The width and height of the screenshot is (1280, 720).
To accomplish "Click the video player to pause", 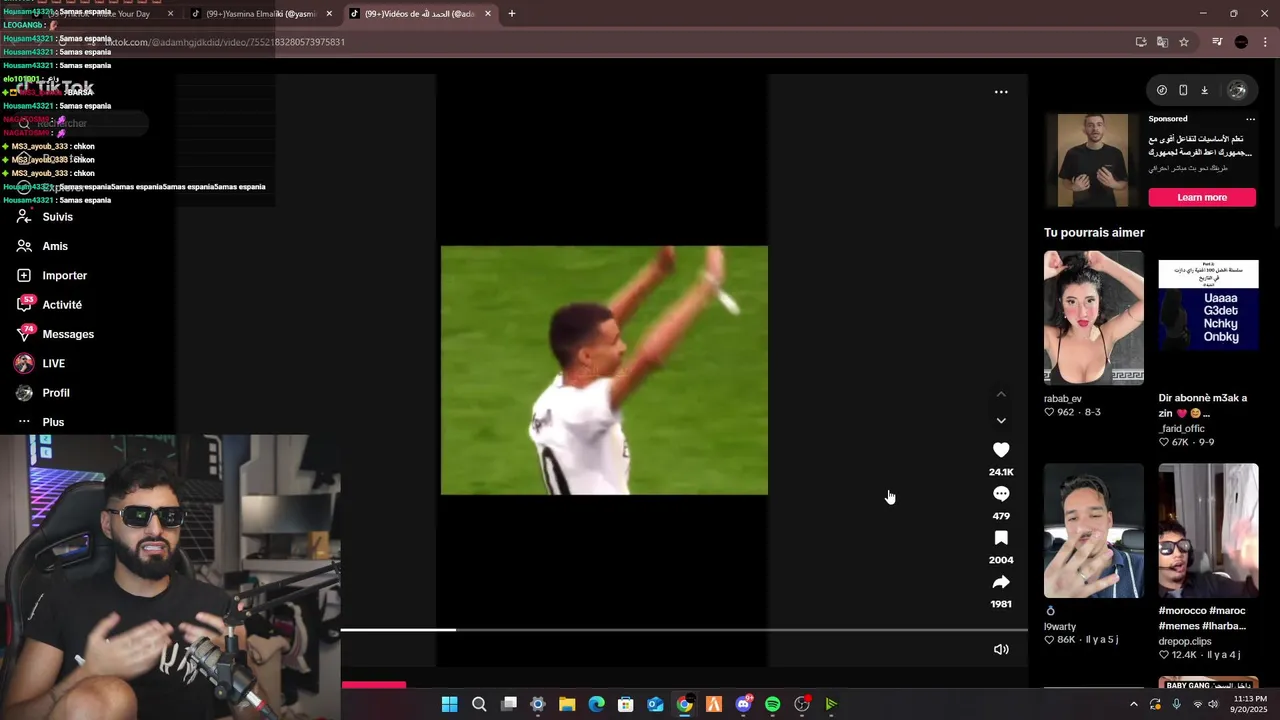I will click(x=604, y=370).
